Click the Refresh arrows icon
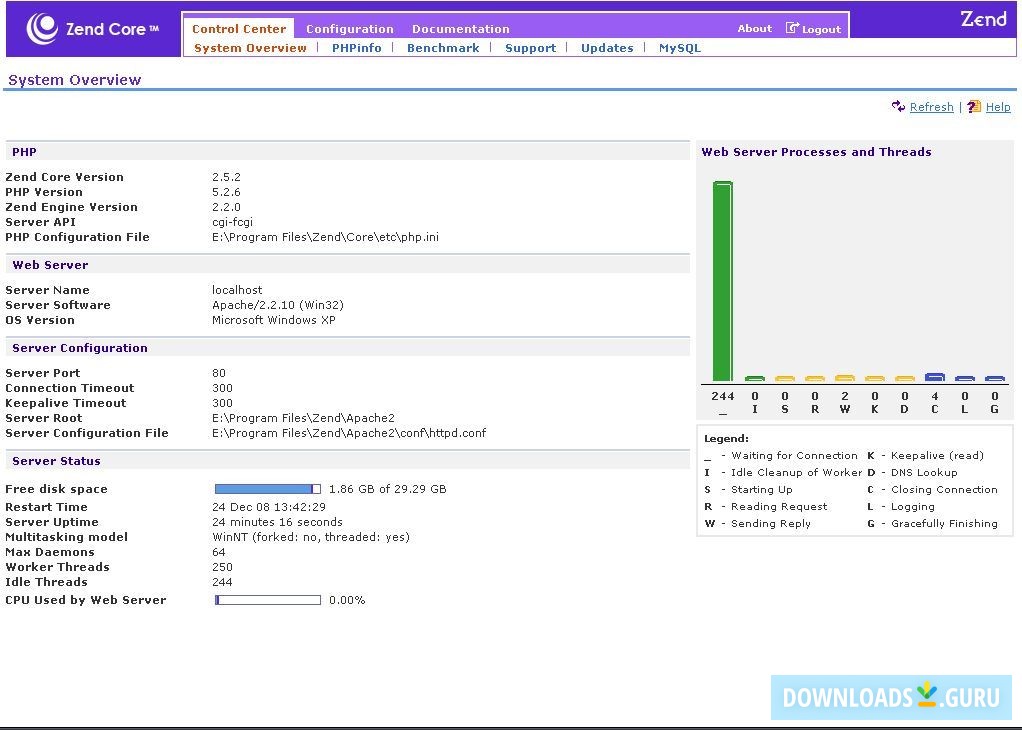Screen dimensions: 1022x730 coord(898,106)
